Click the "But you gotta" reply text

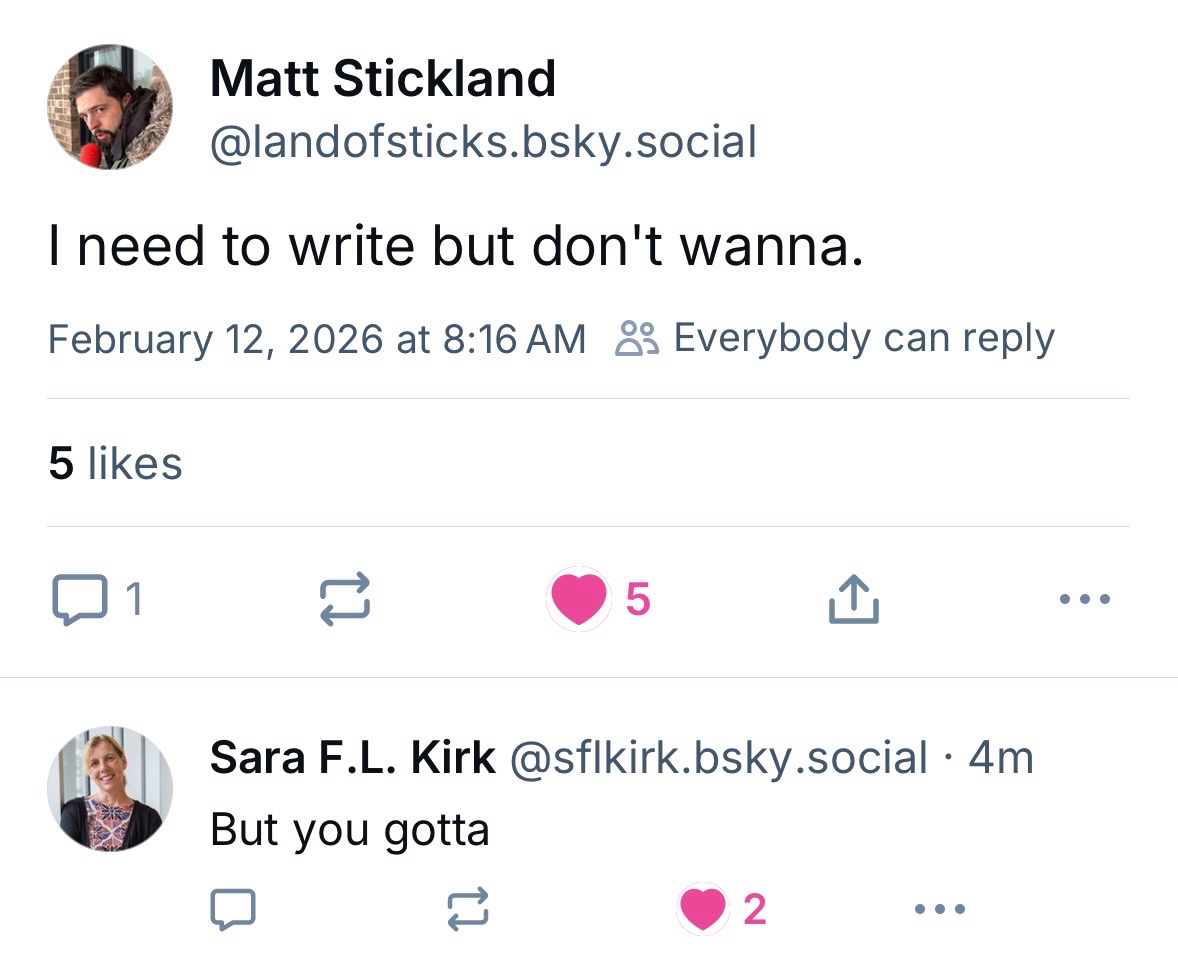[349, 830]
